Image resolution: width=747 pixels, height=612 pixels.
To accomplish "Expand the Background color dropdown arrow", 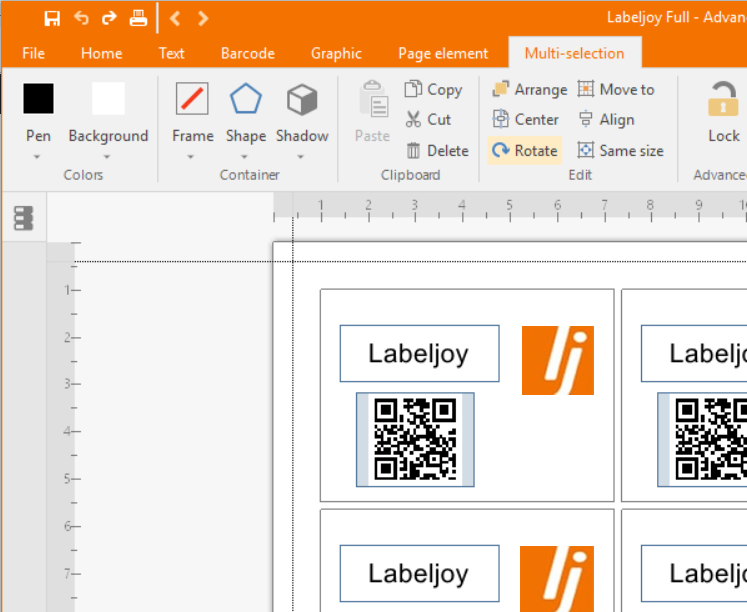I will click(107, 157).
